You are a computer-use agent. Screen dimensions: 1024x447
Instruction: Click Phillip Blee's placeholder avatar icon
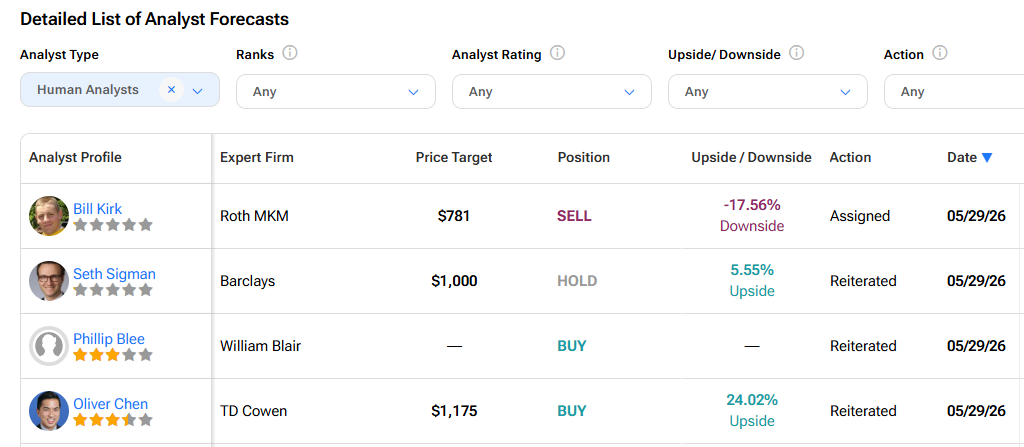pos(49,346)
